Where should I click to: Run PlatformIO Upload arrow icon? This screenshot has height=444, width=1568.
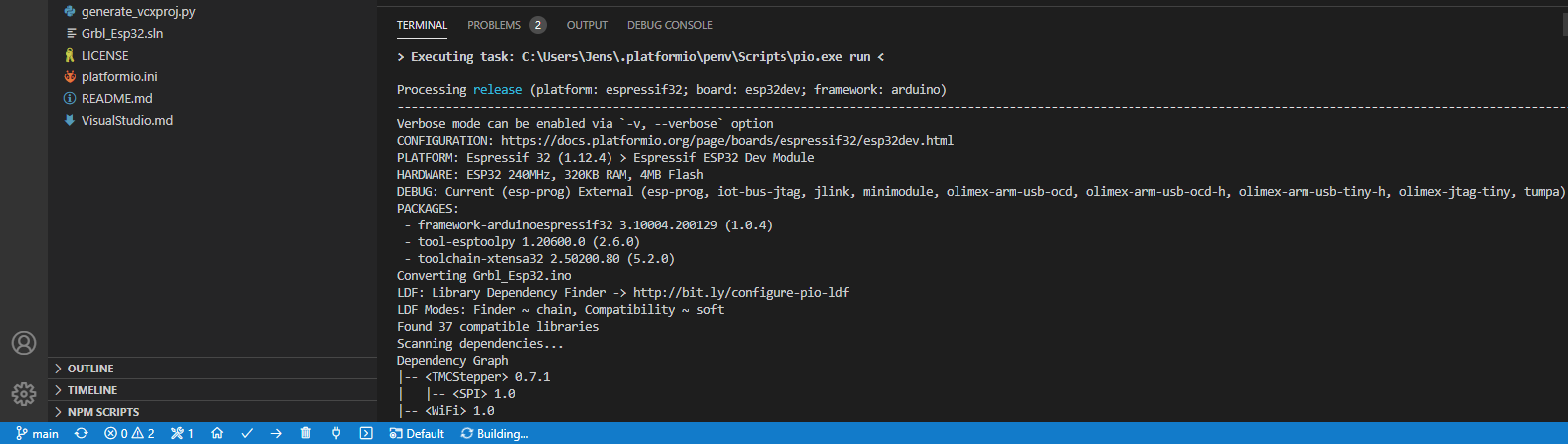click(x=276, y=434)
